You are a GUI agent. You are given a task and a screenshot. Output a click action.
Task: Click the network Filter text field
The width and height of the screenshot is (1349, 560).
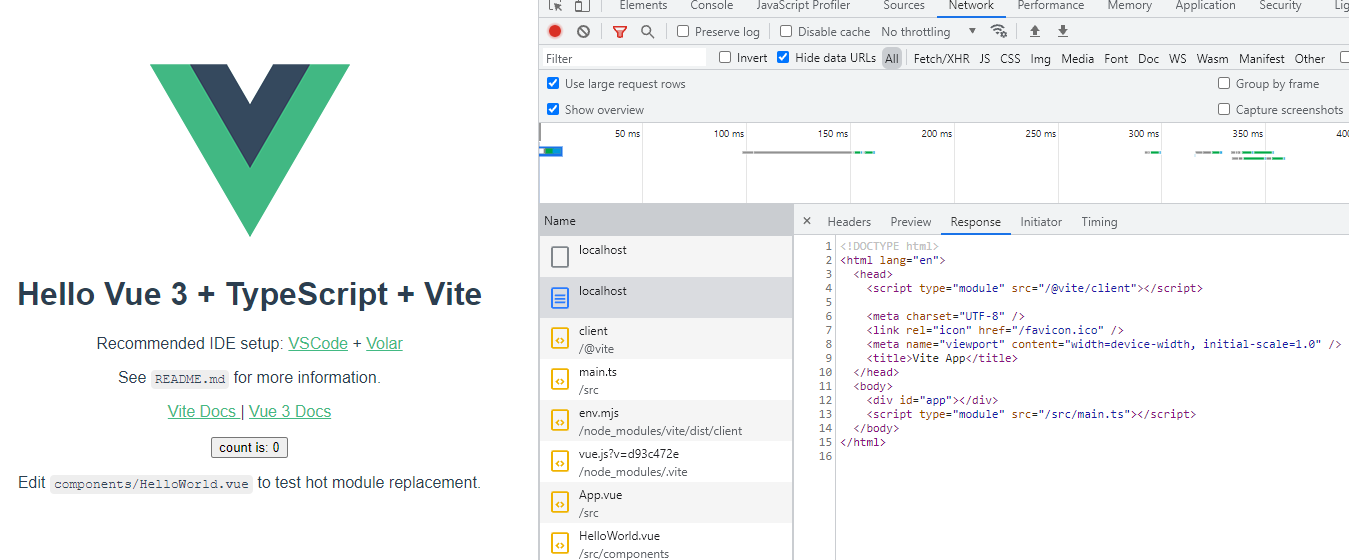tap(624, 58)
